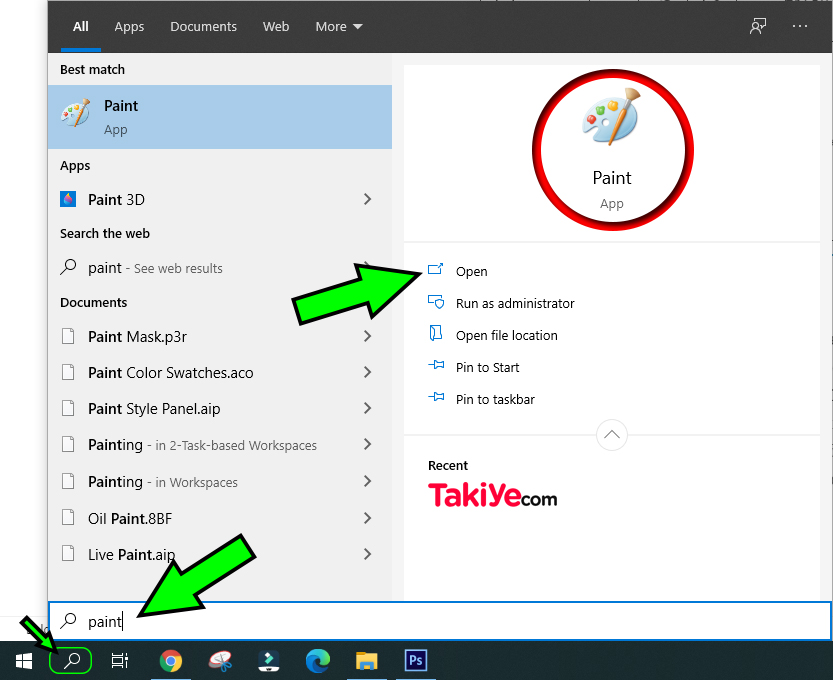
Task: Select Pin to Start
Action: pos(487,368)
